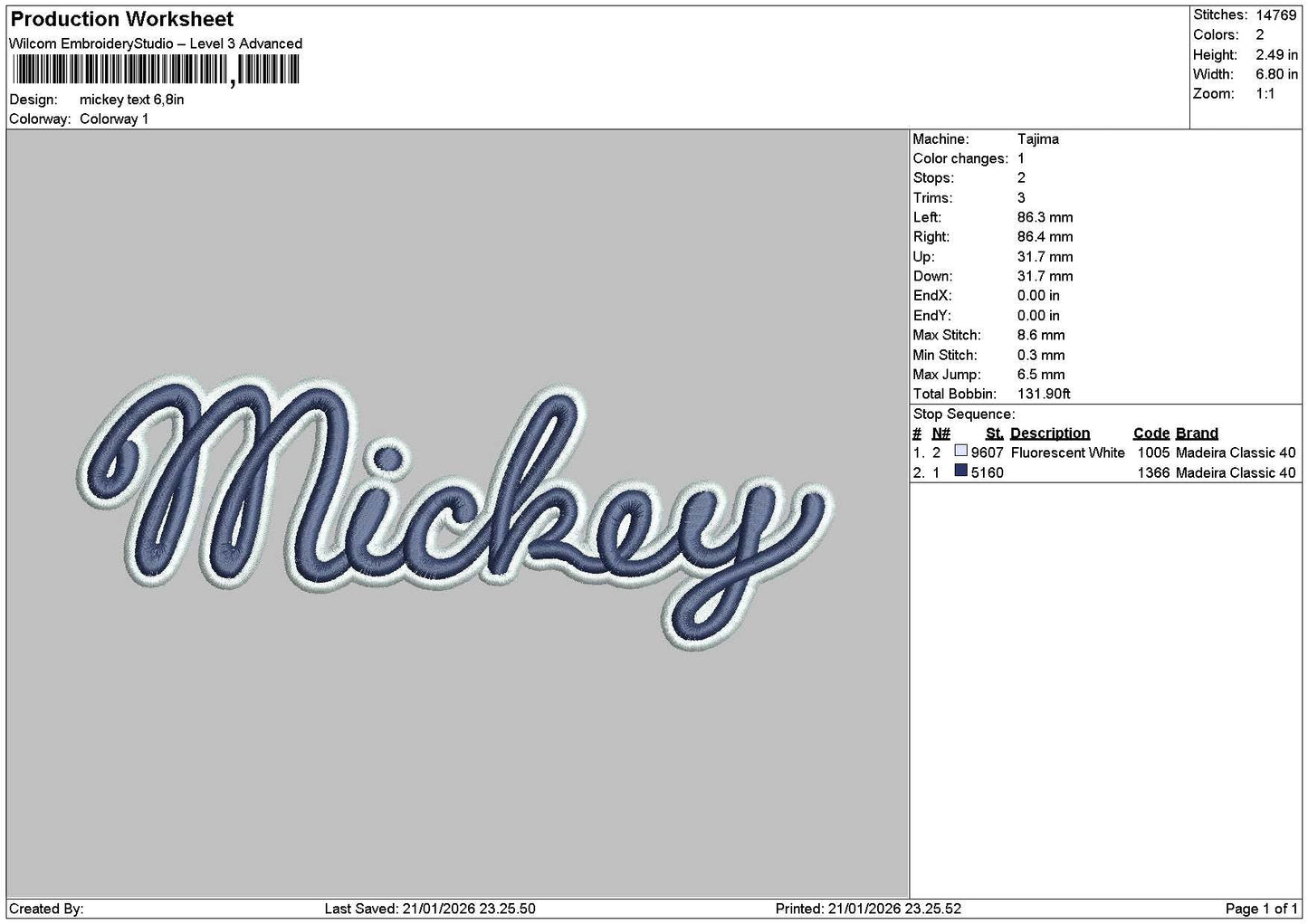Image resolution: width=1308 pixels, height=924 pixels.
Task: Click the 'Stop Sequence:' heading
Action: (963, 414)
